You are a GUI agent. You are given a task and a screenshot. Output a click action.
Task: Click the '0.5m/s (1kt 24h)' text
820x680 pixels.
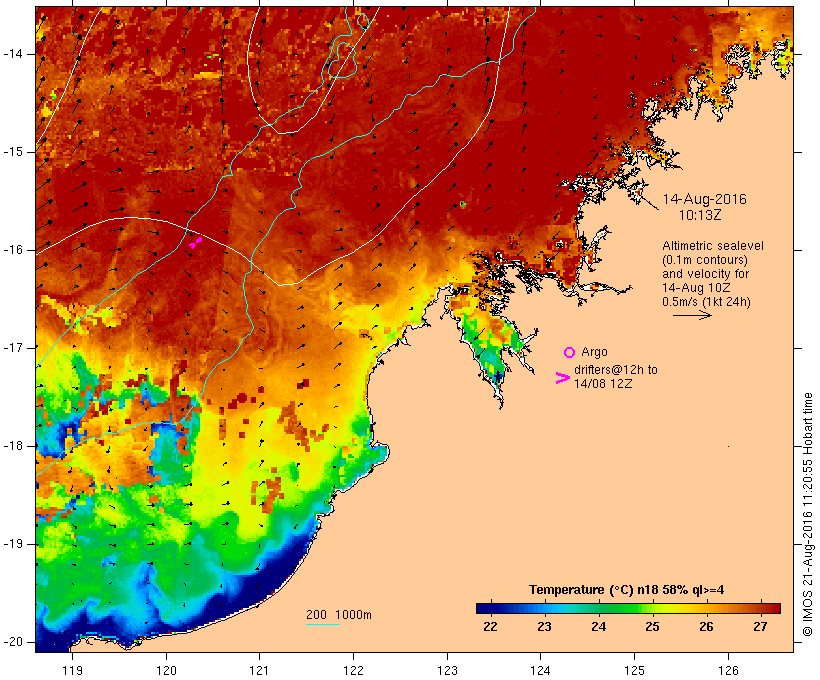click(706, 302)
